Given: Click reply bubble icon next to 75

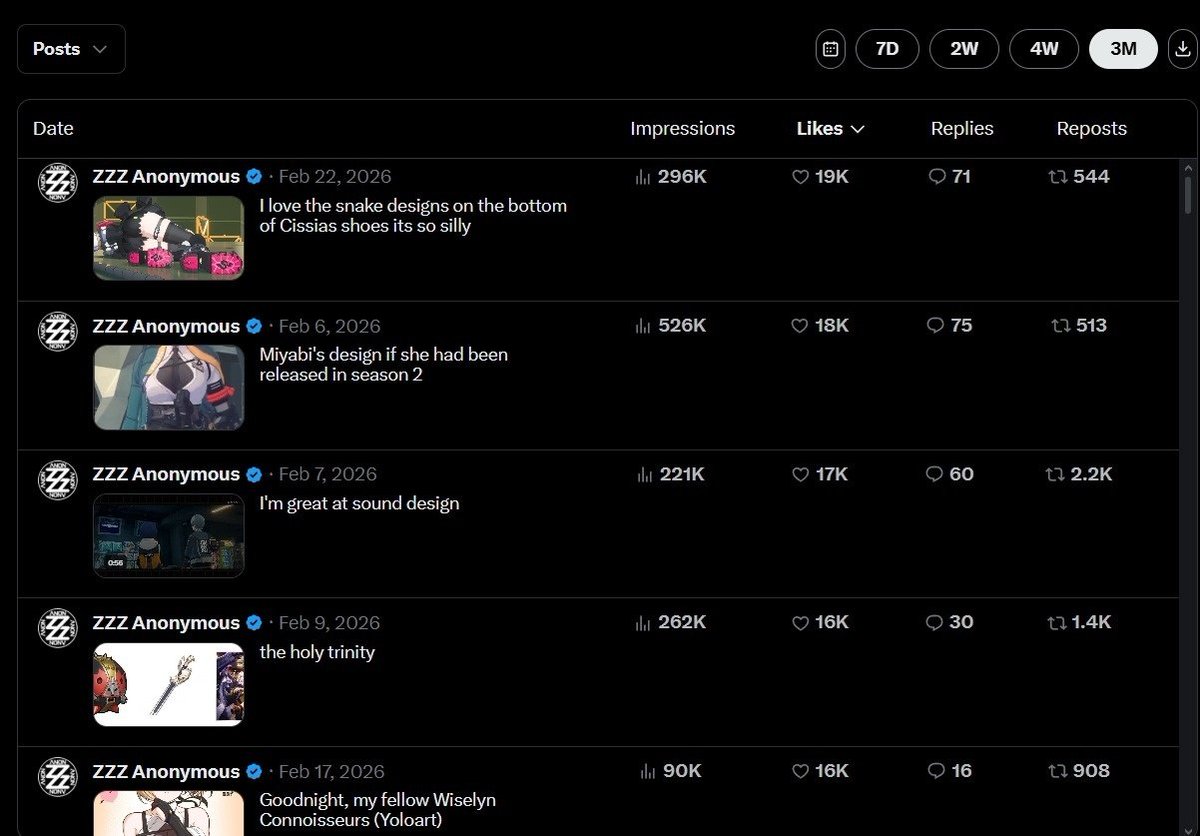Looking at the screenshot, I should click(936, 326).
